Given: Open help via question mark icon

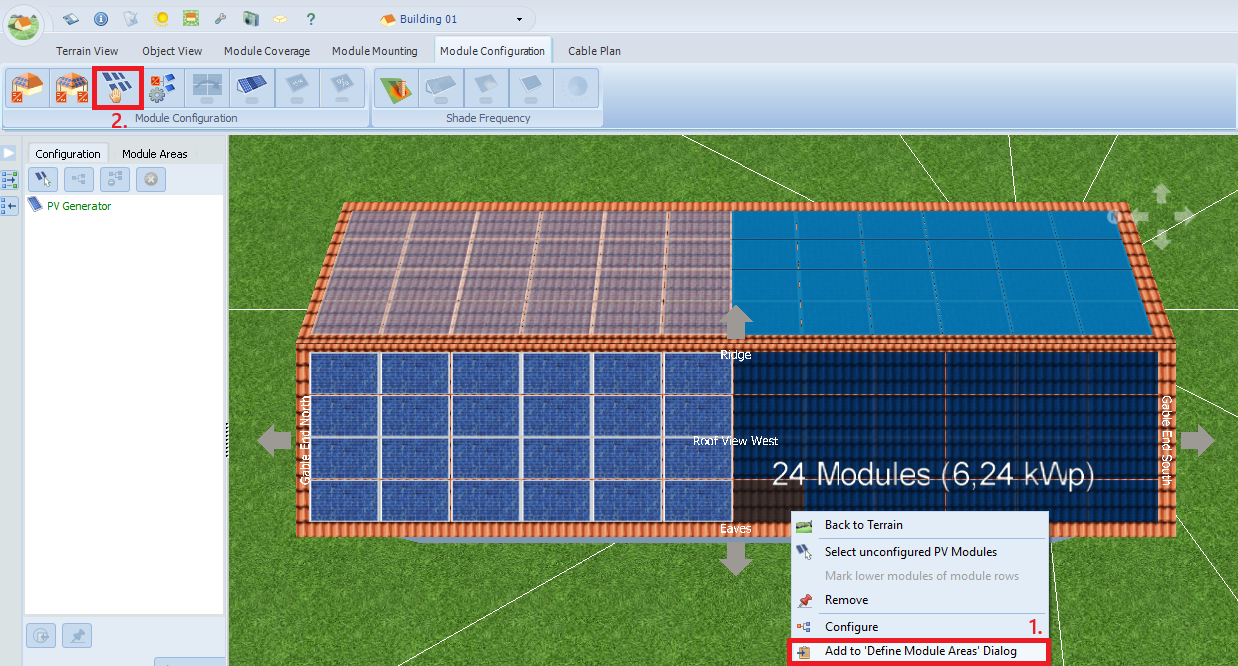Looking at the screenshot, I should (x=311, y=19).
